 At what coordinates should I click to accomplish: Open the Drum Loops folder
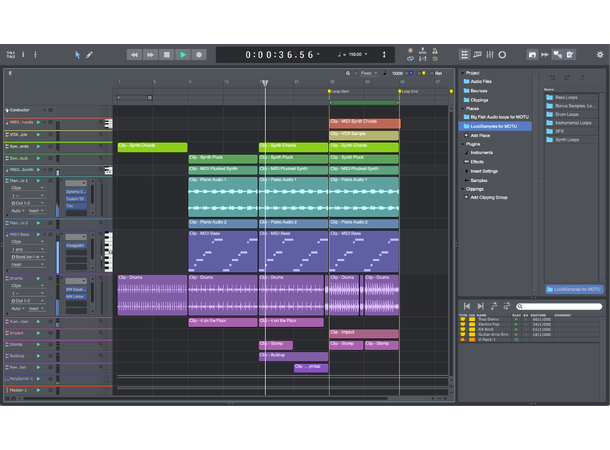click(571, 114)
